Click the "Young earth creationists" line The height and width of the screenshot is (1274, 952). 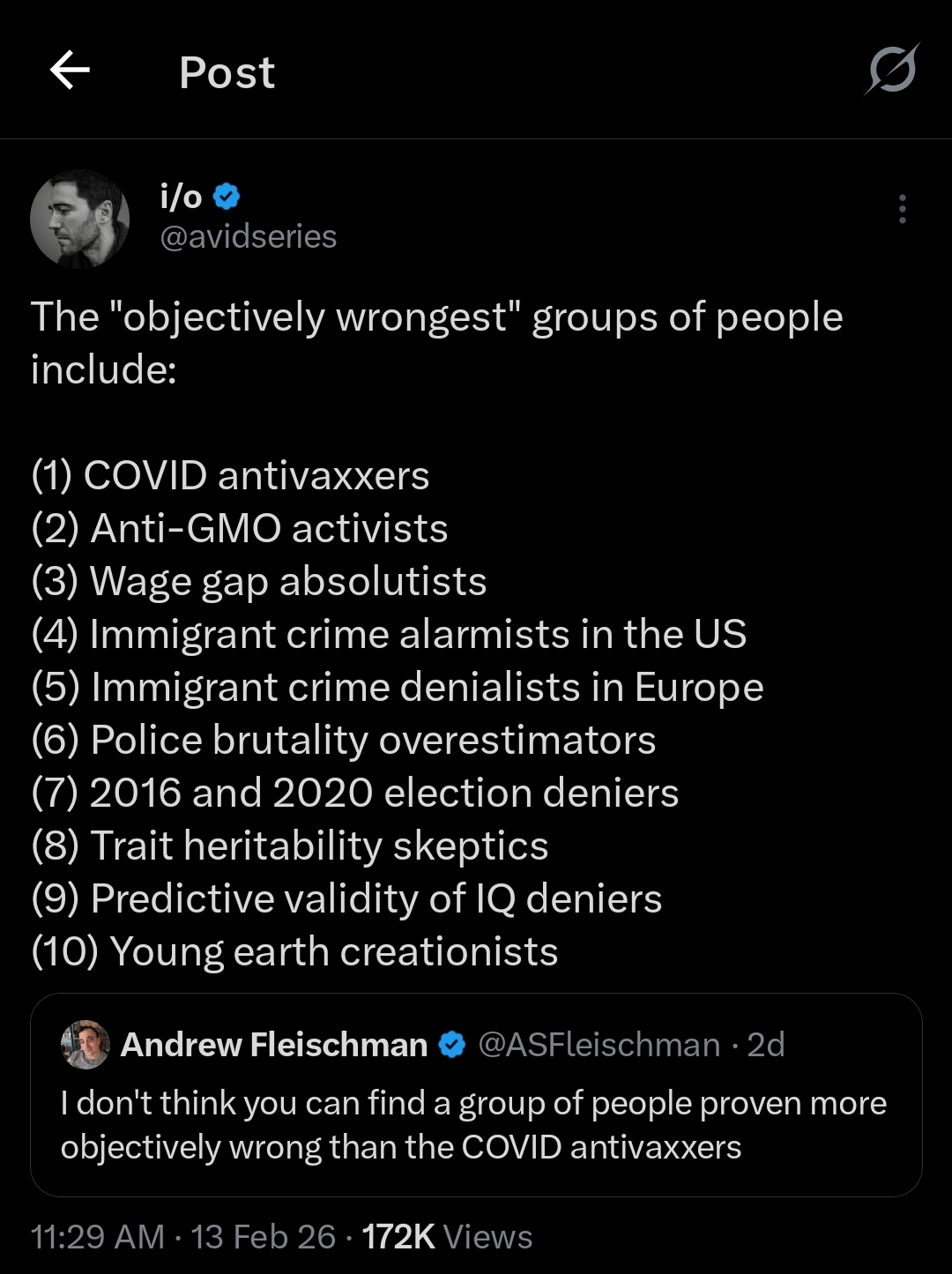[294, 952]
